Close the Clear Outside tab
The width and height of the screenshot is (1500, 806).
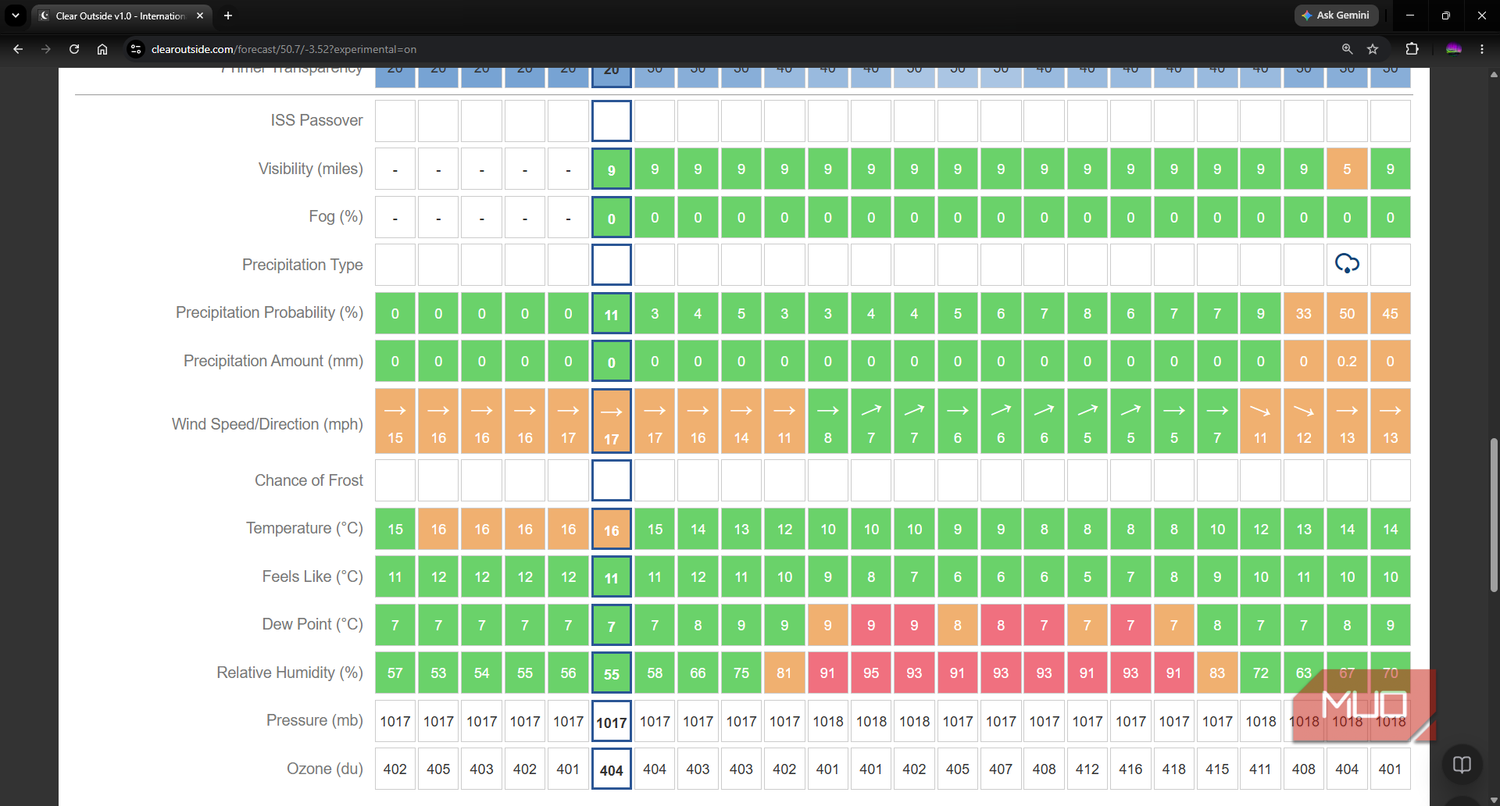199,16
